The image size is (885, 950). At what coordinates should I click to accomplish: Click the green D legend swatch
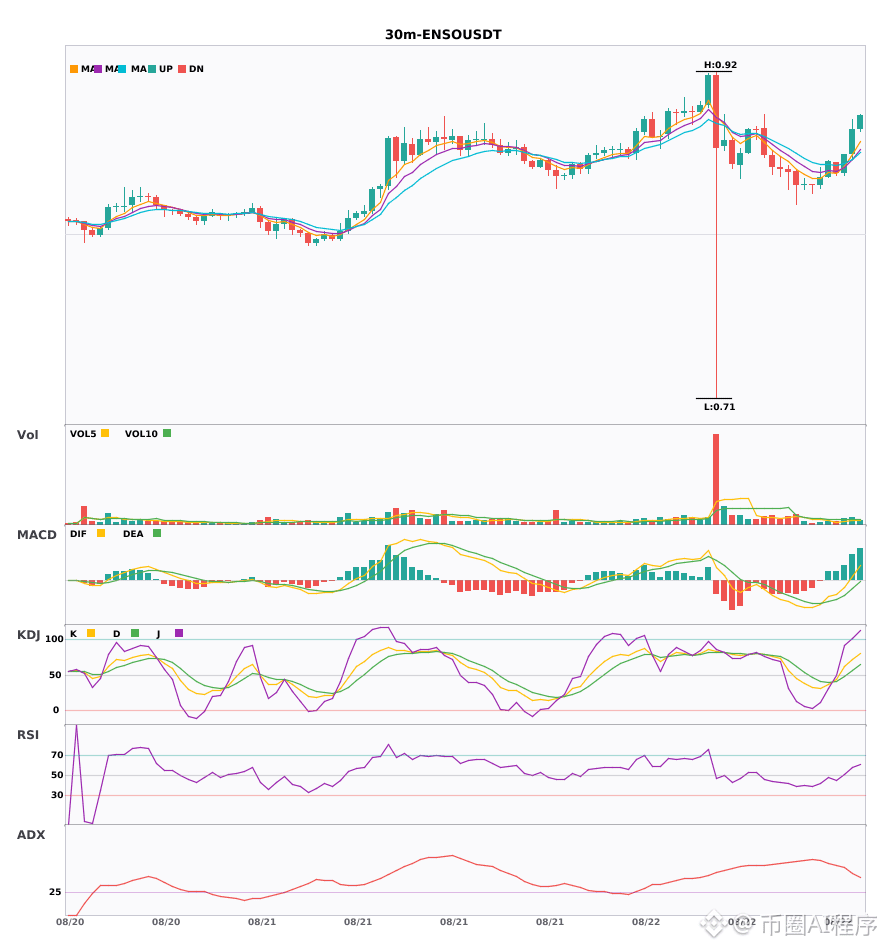click(x=135, y=633)
